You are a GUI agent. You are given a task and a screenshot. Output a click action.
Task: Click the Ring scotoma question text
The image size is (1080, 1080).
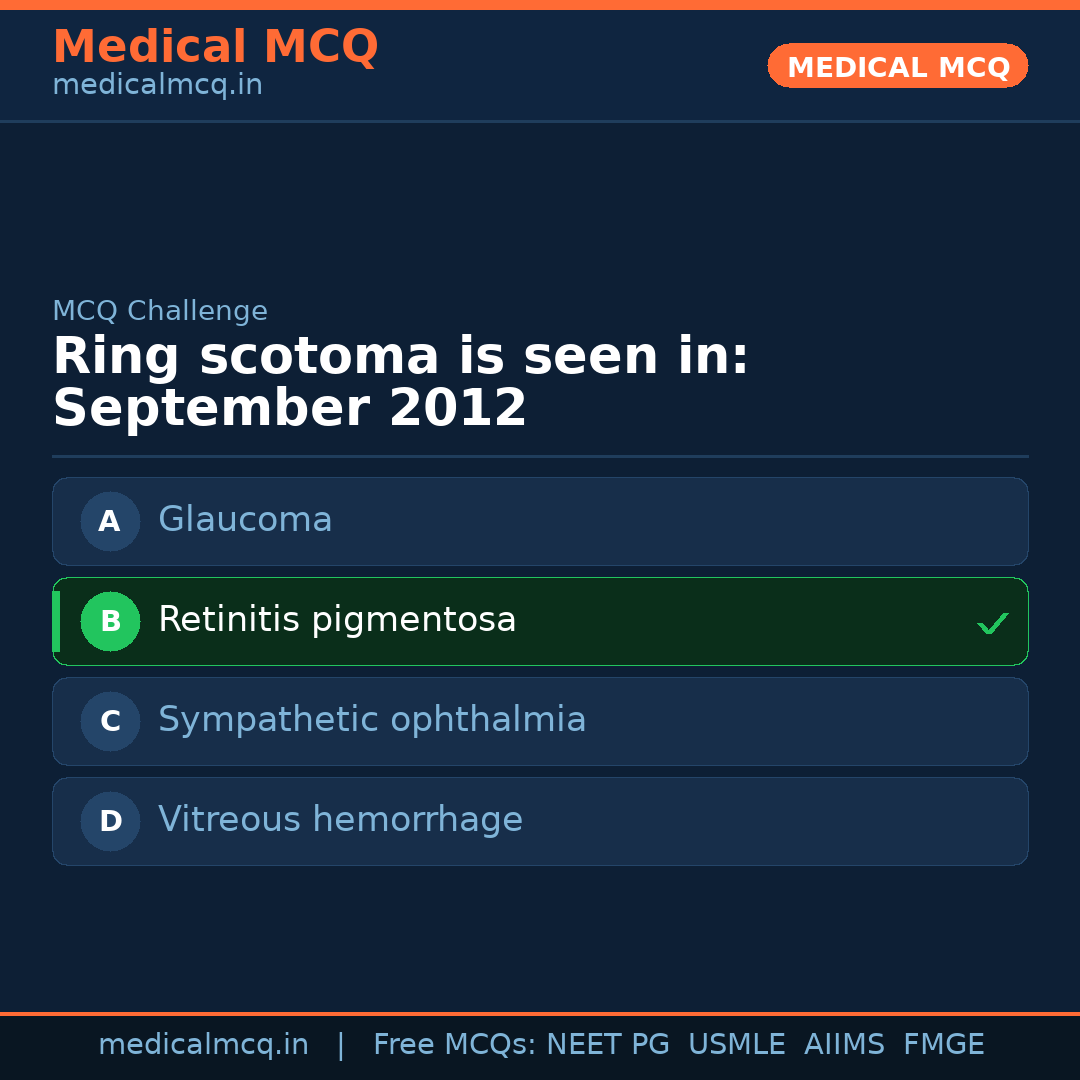point(400,383)
